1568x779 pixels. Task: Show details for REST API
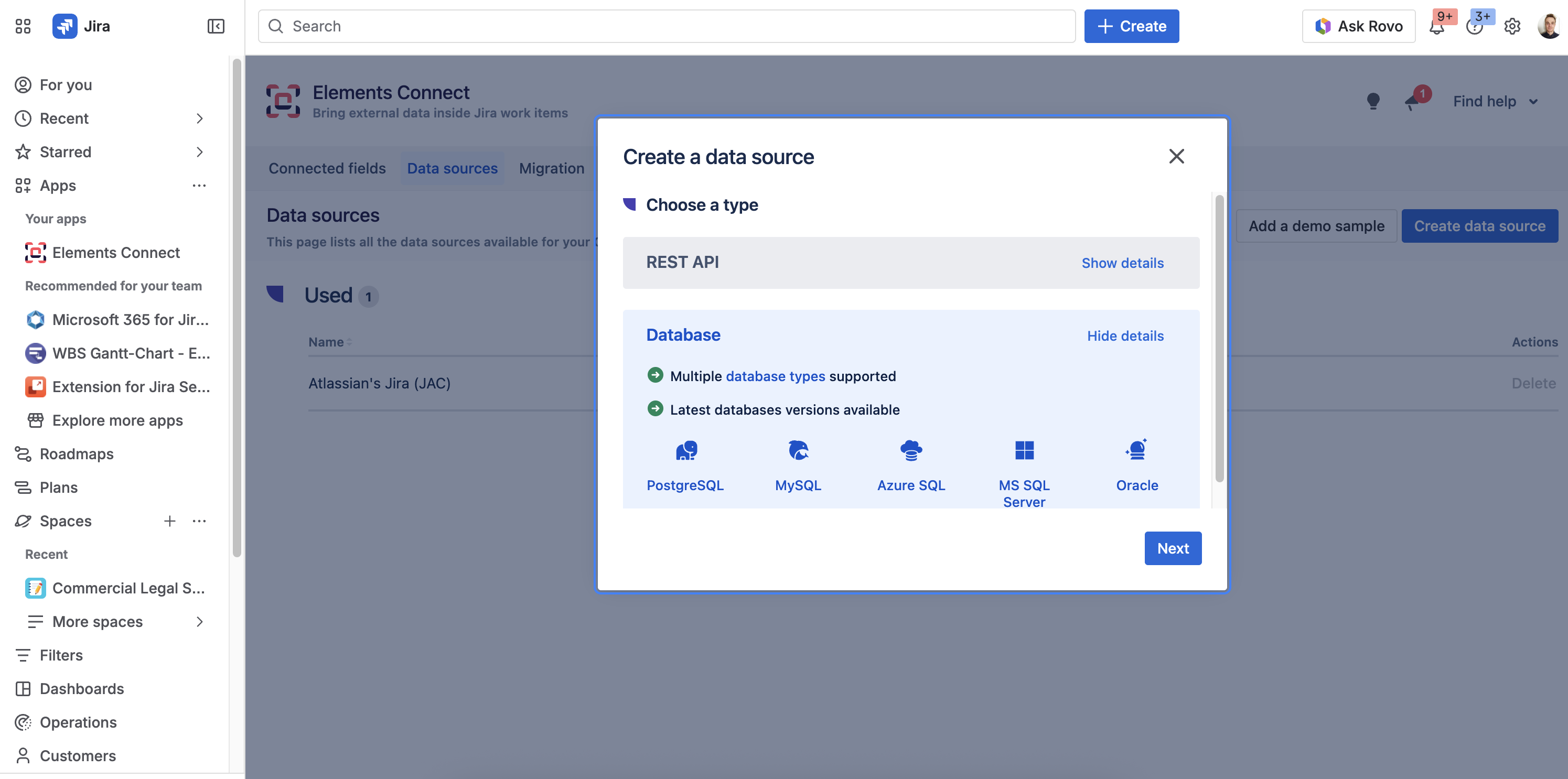[1122, 263]
